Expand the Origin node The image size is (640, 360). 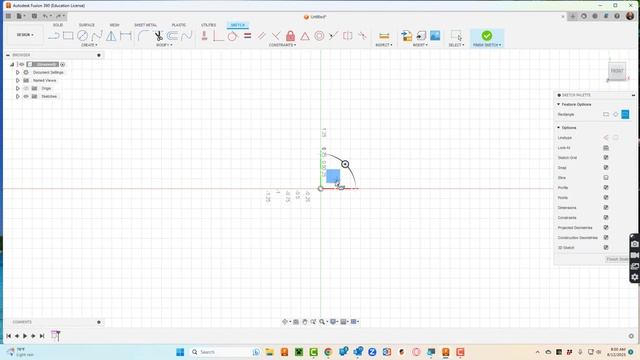(18, 88)
